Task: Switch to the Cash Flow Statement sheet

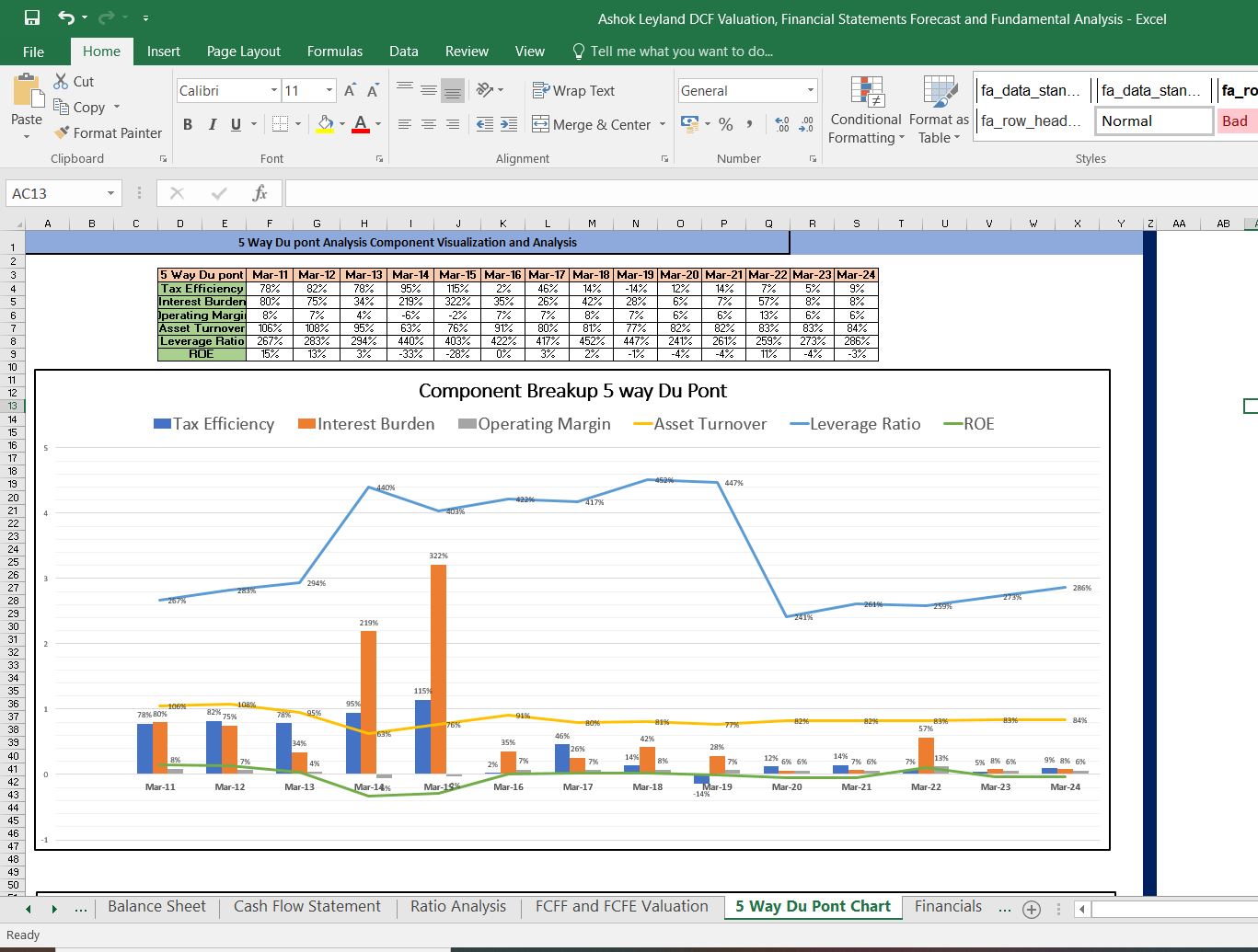Action: tap(307, 906)
